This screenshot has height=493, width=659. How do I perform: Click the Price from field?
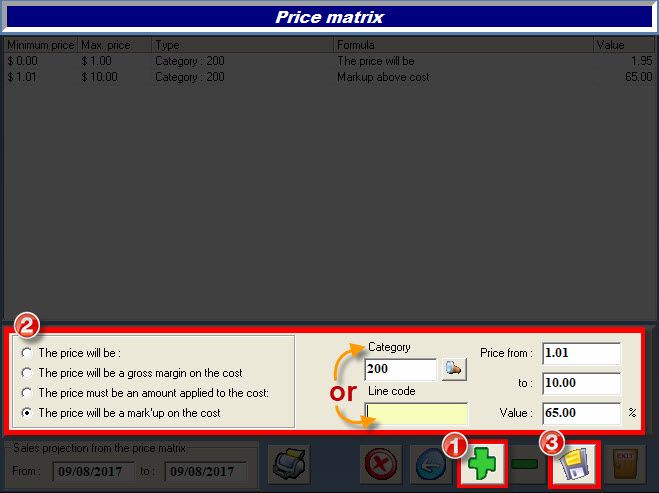click(581, 353)
